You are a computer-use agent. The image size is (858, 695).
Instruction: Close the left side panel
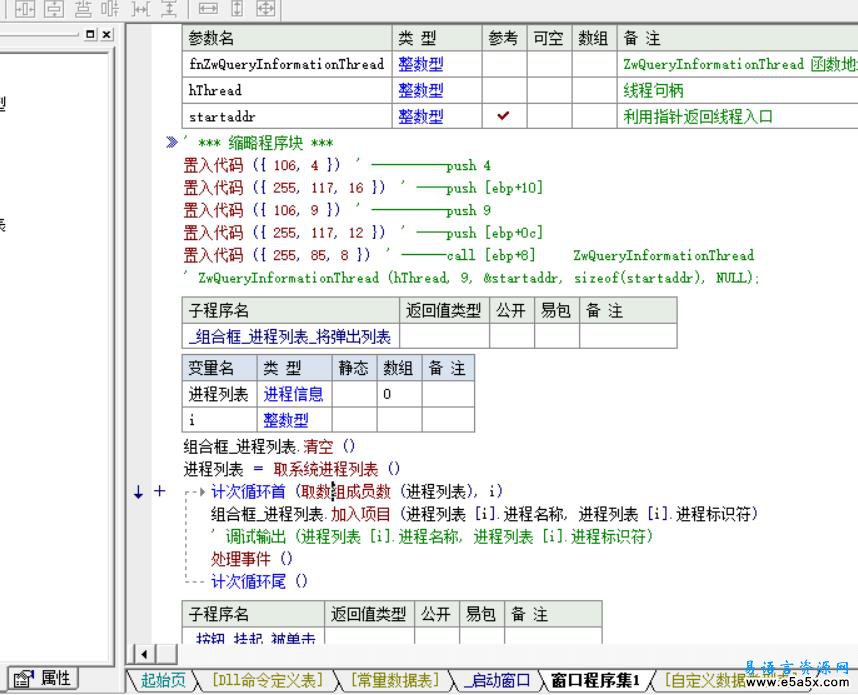click(107, 34)
